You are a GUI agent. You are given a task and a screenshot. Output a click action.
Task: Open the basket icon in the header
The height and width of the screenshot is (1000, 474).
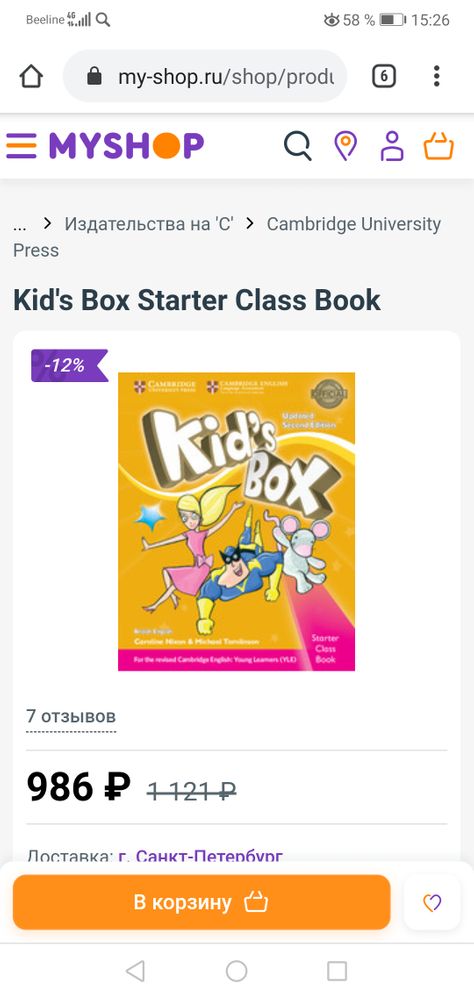point(439,146)
